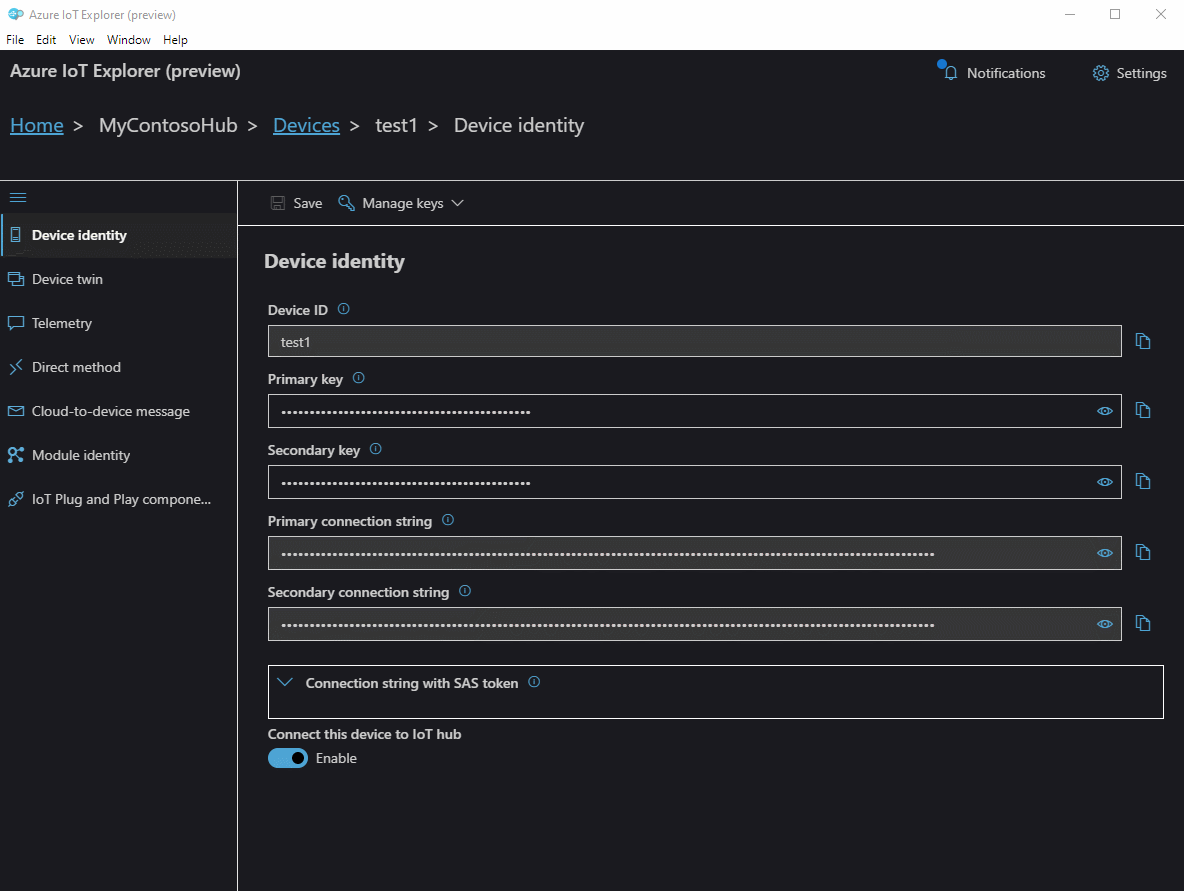Open the View menu
The image size is (1184, 891).
point(82,39)
